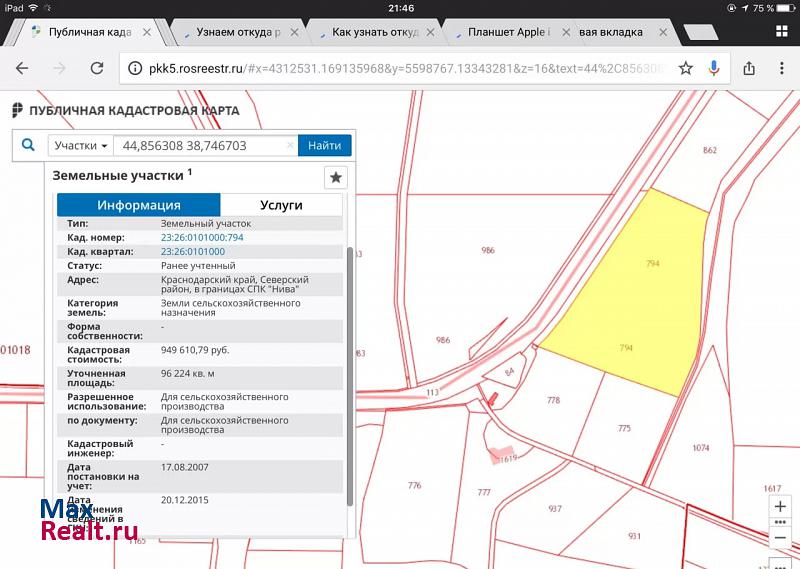Screen dimensions: 800x569
Task: Add parcel to favorites with star button
Action: (x=336, y=177)
